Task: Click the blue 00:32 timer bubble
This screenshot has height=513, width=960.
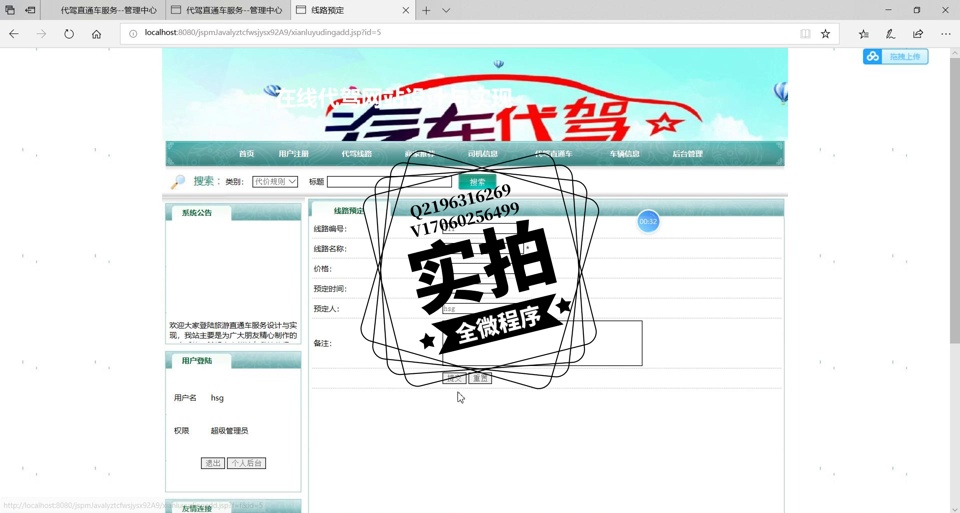Action: pos(648,221)
